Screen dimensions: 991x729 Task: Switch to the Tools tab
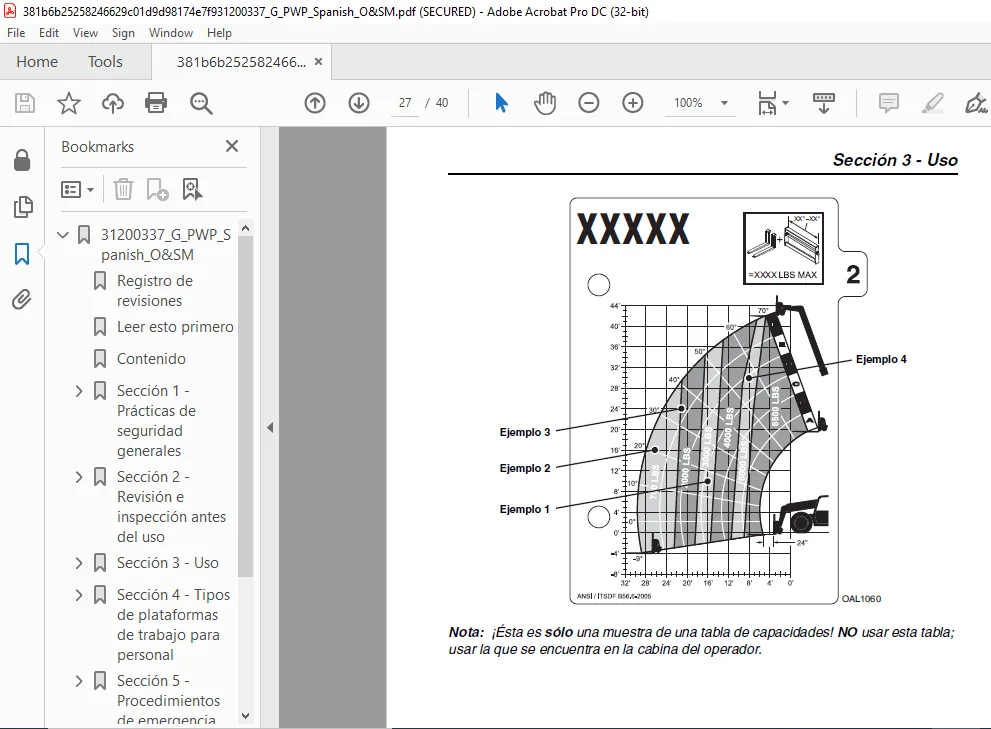pyautogui.click(x=105, y=61)
